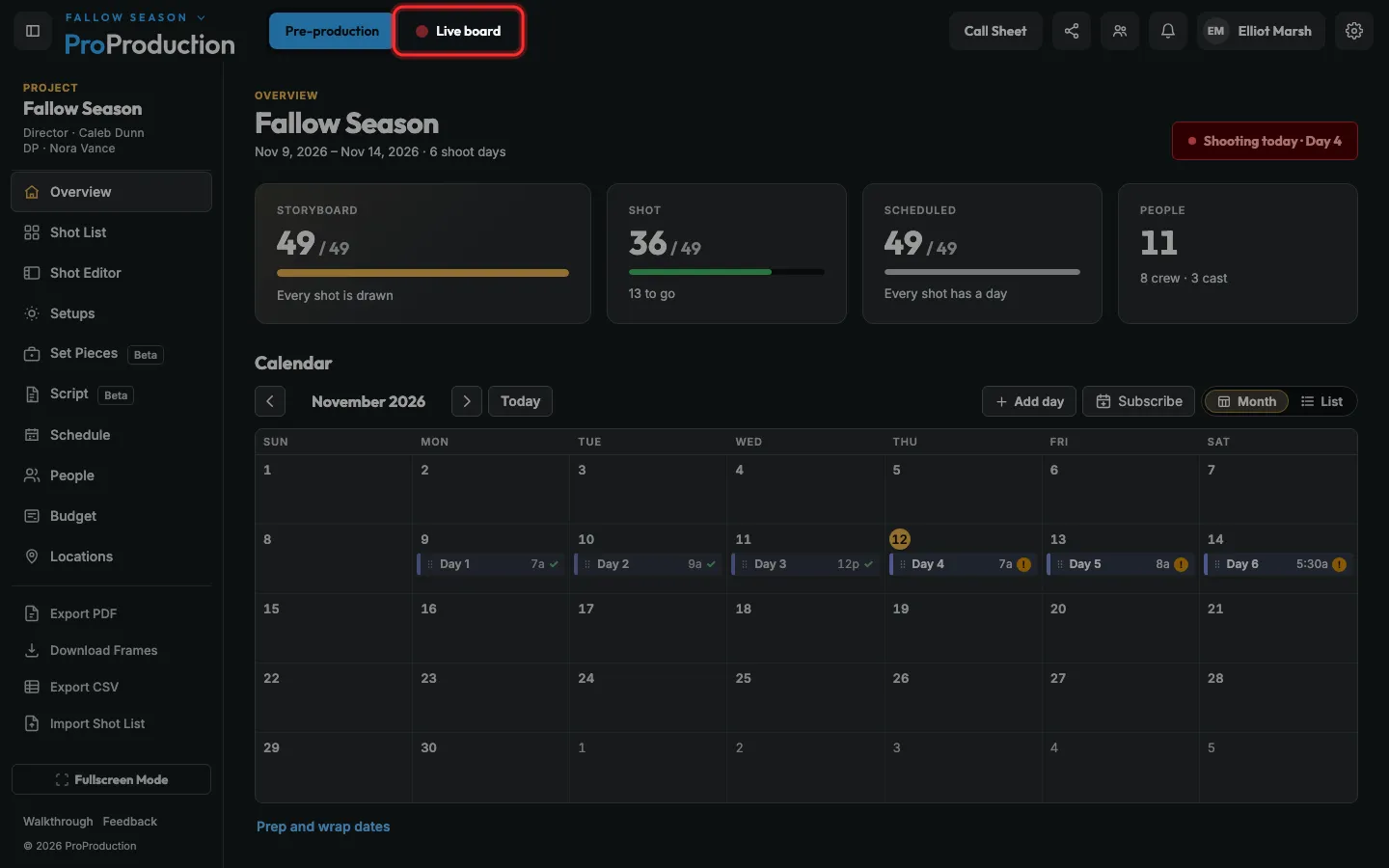The height and width of the screenshot is (868, 1389).
Task: Open the settings gear icon
Action: point(1354,31)
